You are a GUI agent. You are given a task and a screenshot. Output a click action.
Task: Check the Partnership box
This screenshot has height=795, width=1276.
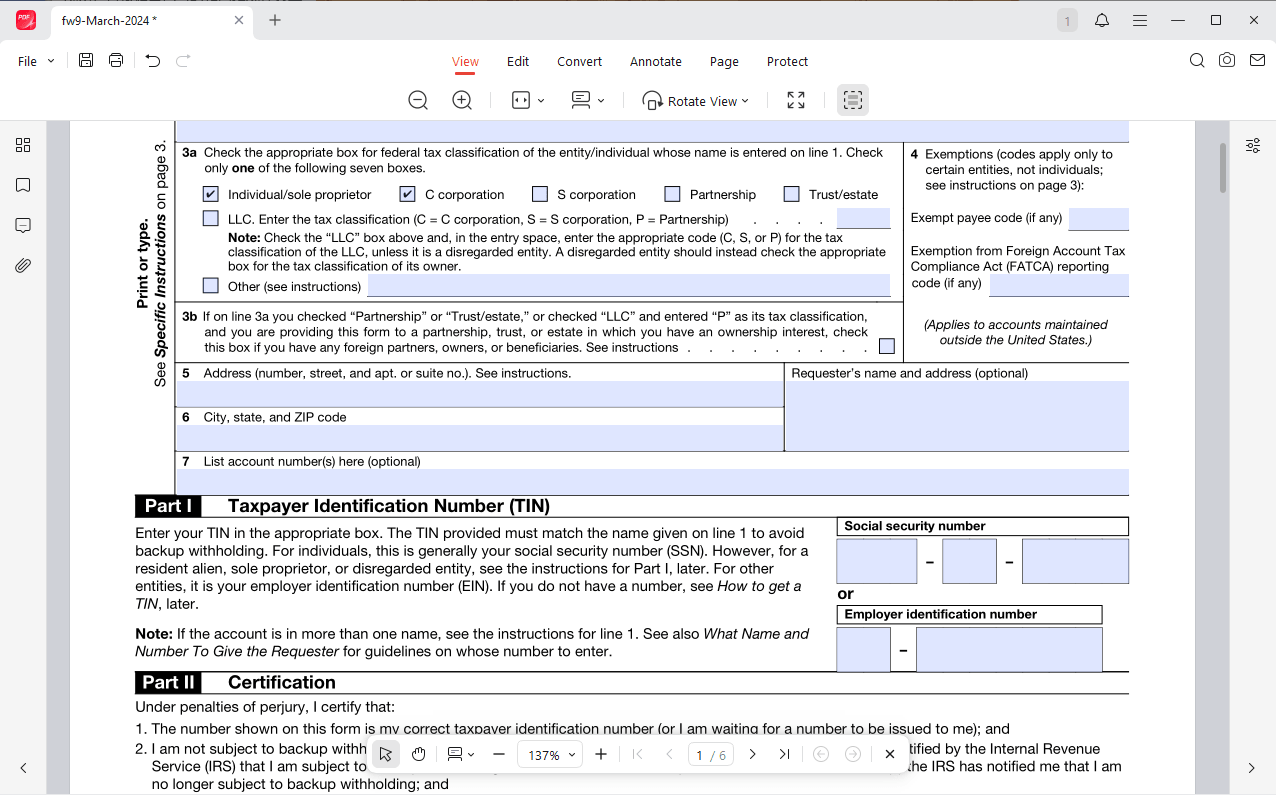pos(672,194)
